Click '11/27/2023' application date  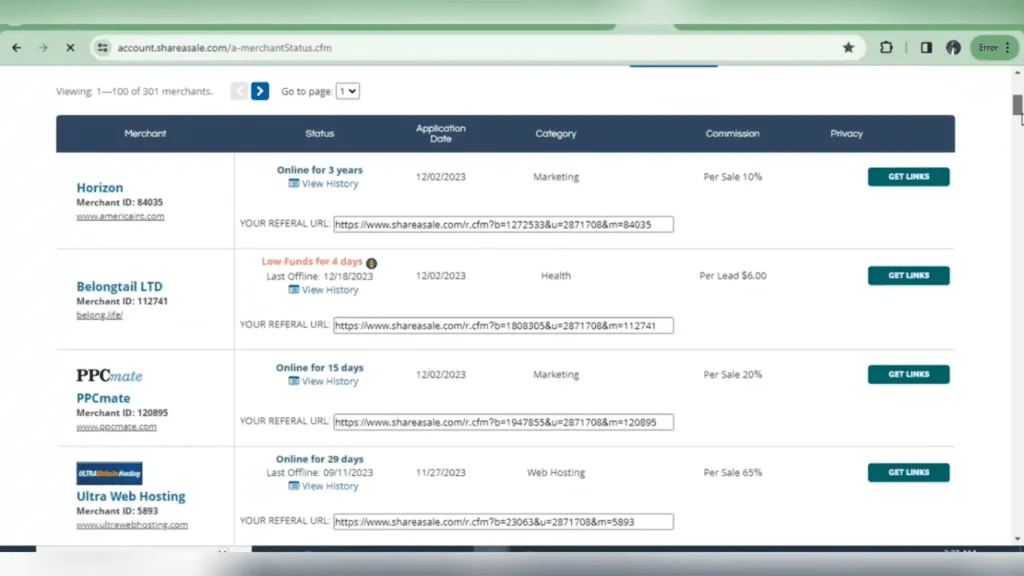click(x=441, y=472)
